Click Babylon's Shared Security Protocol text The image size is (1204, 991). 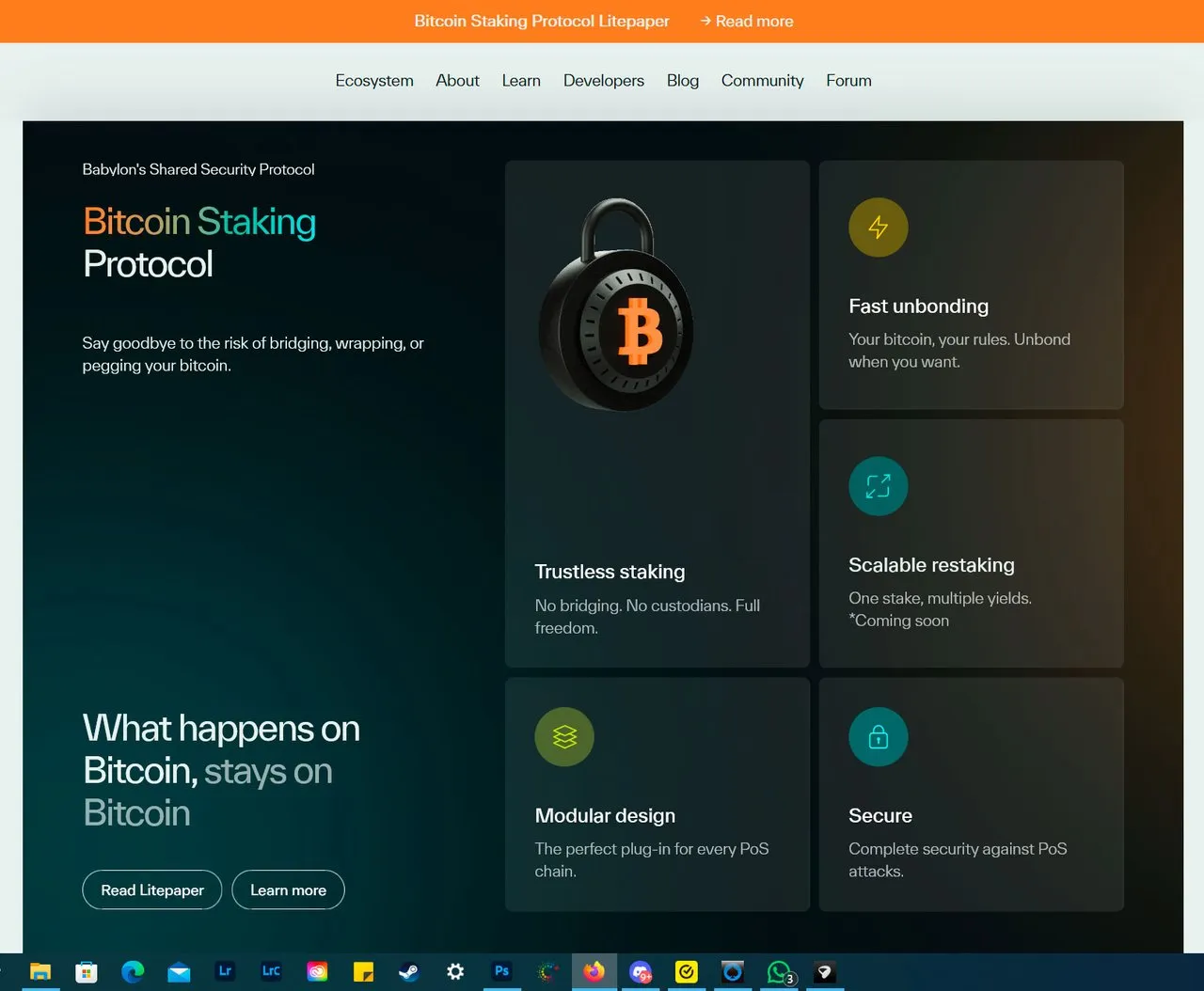click(198, 169)
